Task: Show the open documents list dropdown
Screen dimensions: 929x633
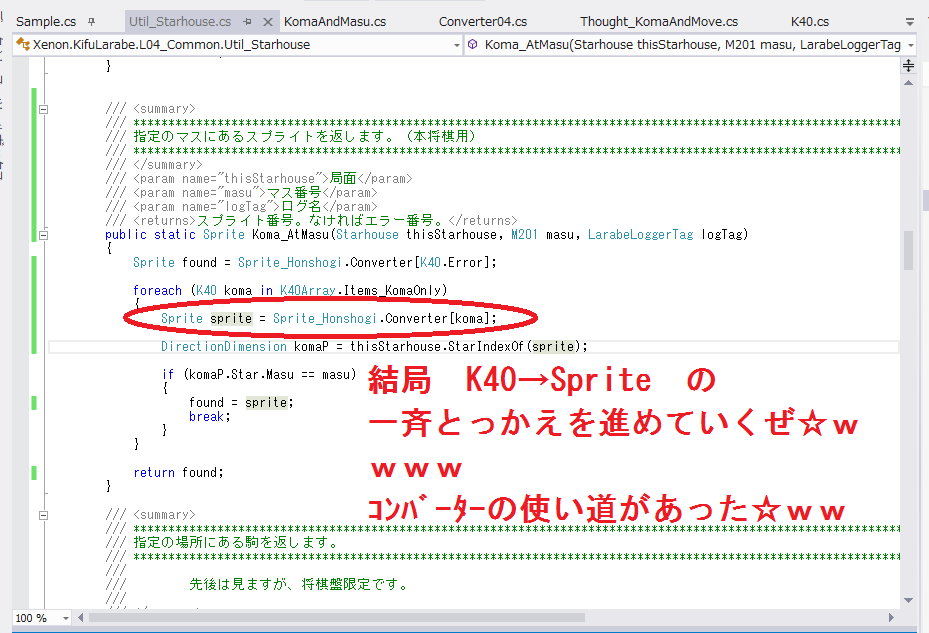Action: coord(909,22)
